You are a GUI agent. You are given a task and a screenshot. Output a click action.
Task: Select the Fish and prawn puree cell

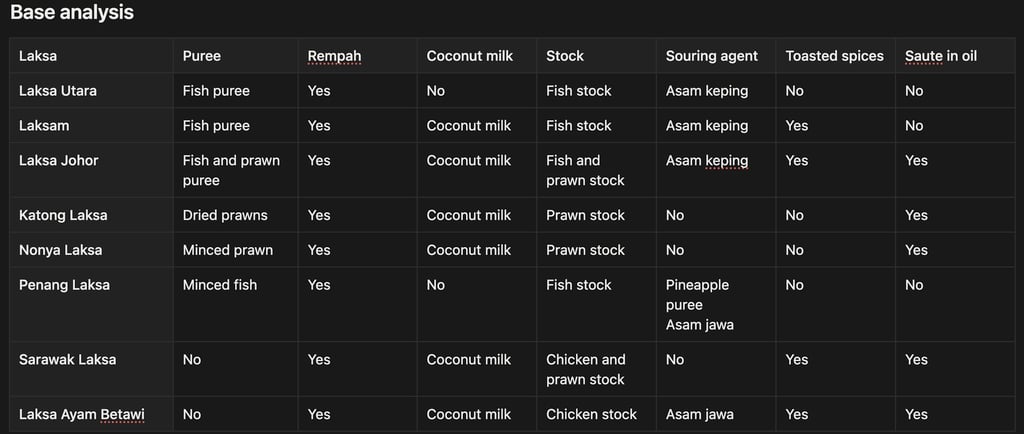[x=231, y=170]
